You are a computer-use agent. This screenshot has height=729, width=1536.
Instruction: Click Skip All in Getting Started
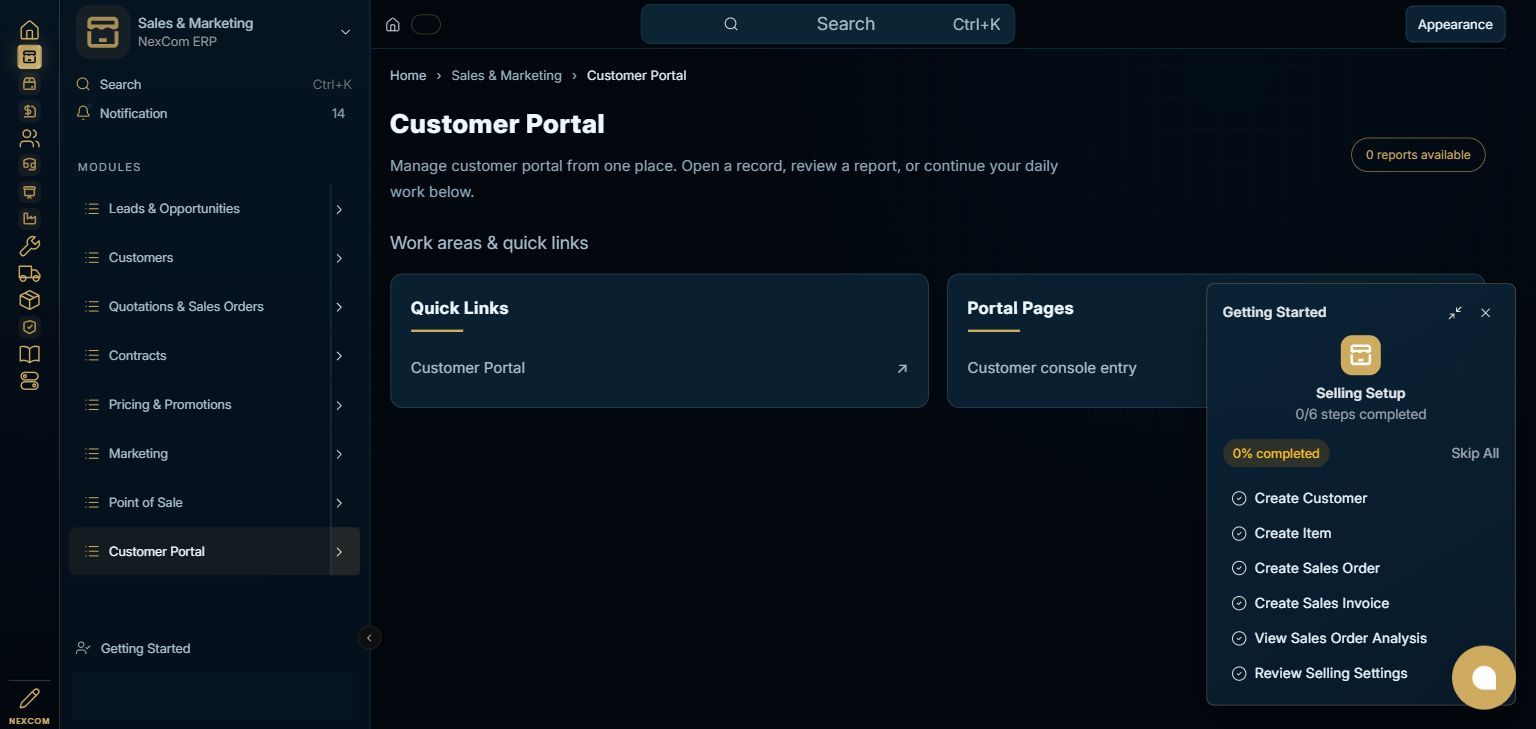click(x=1475, y=453)
